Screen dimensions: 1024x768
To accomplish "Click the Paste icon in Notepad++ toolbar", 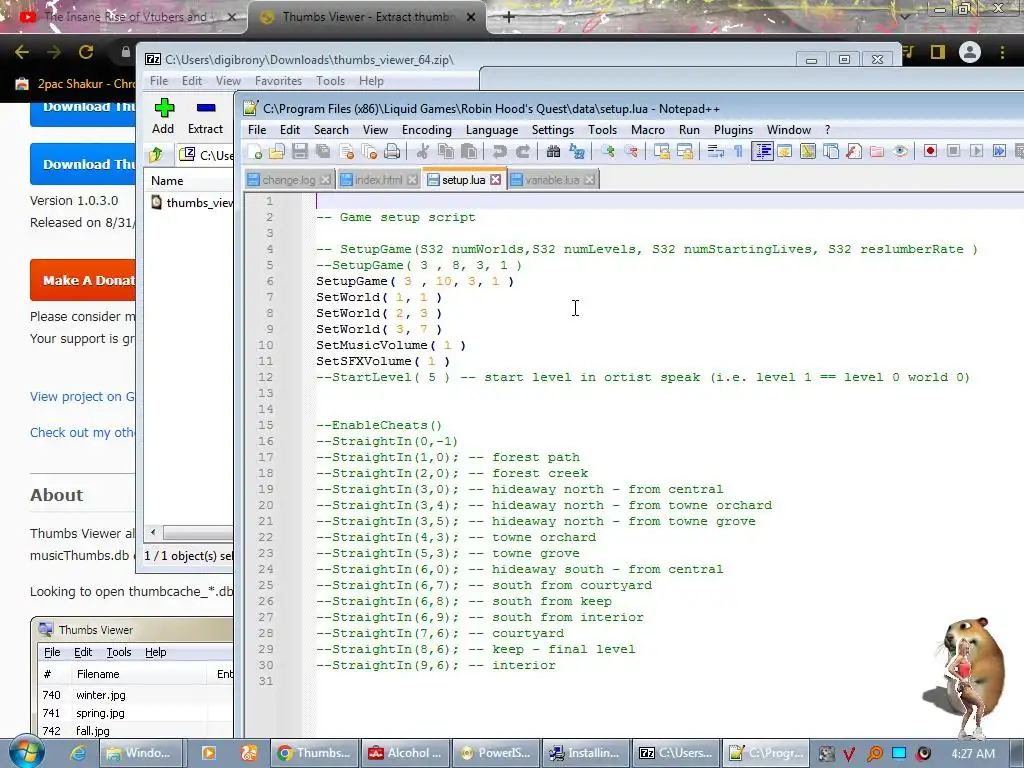I will (469, 152).
